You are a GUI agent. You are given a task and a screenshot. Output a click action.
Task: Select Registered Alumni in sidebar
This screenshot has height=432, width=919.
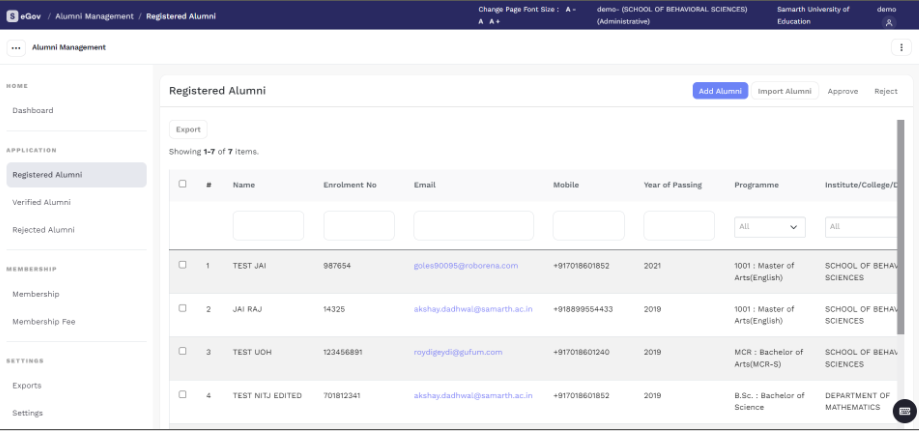76,175
